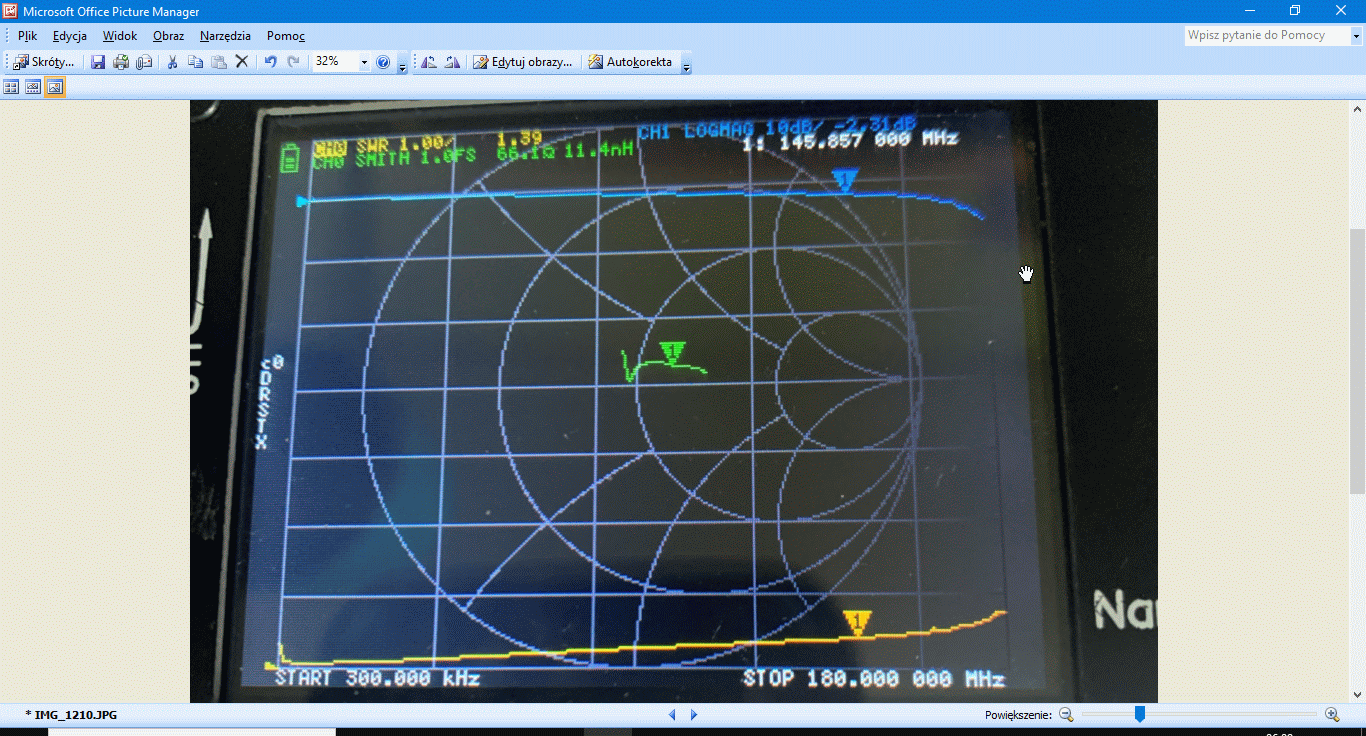Open the Help question box dropdown arrow
Image resolution: width=1366 pixels, height=736 pixels.
pyautogui.click(x=1356, y=36)
